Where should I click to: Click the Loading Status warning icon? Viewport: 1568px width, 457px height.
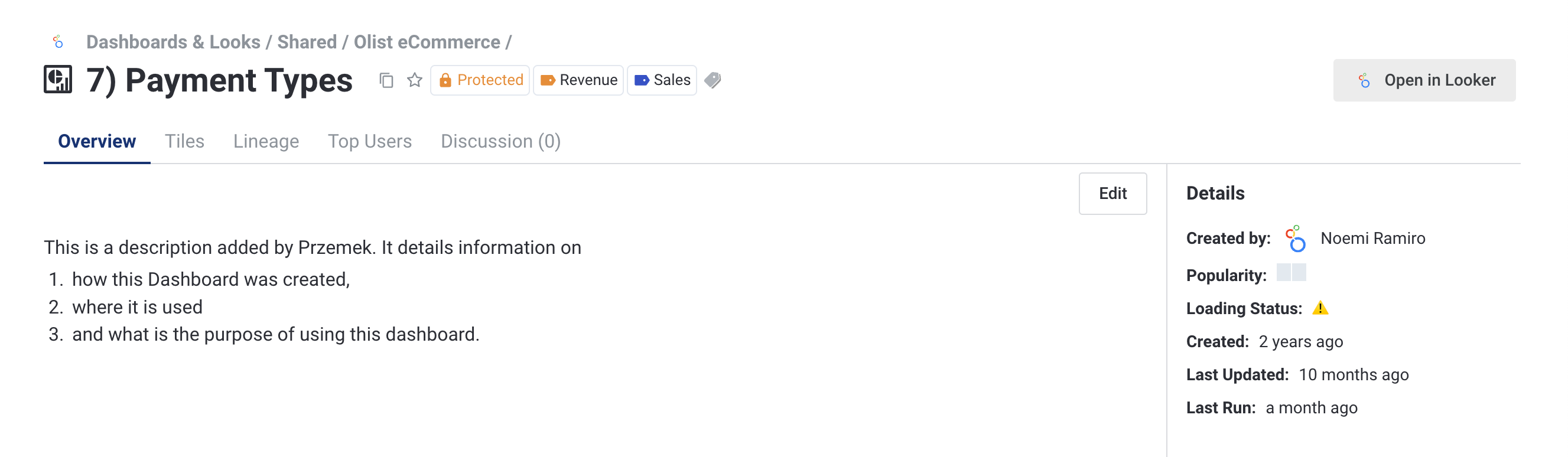tap(1320, 309)
